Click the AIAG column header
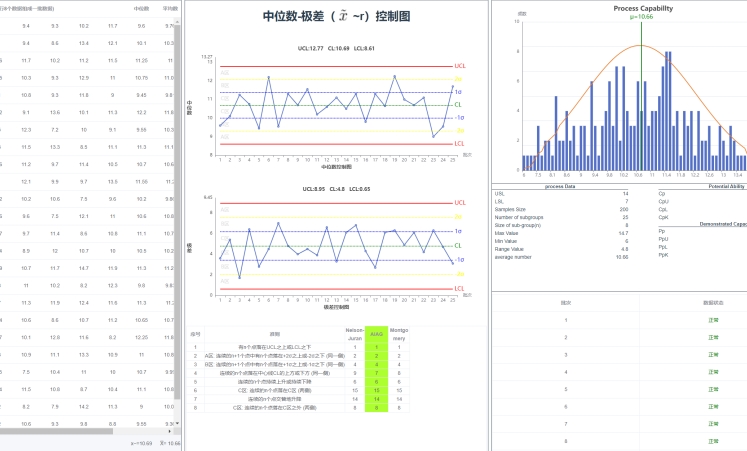 point(376,334)
